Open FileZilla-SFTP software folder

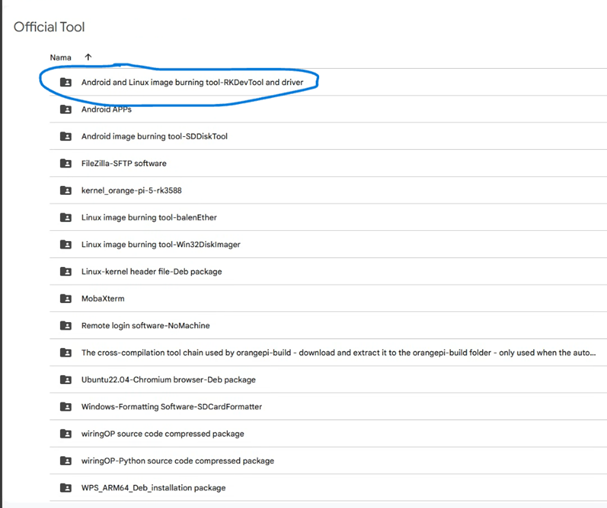[x=123, y=163]
